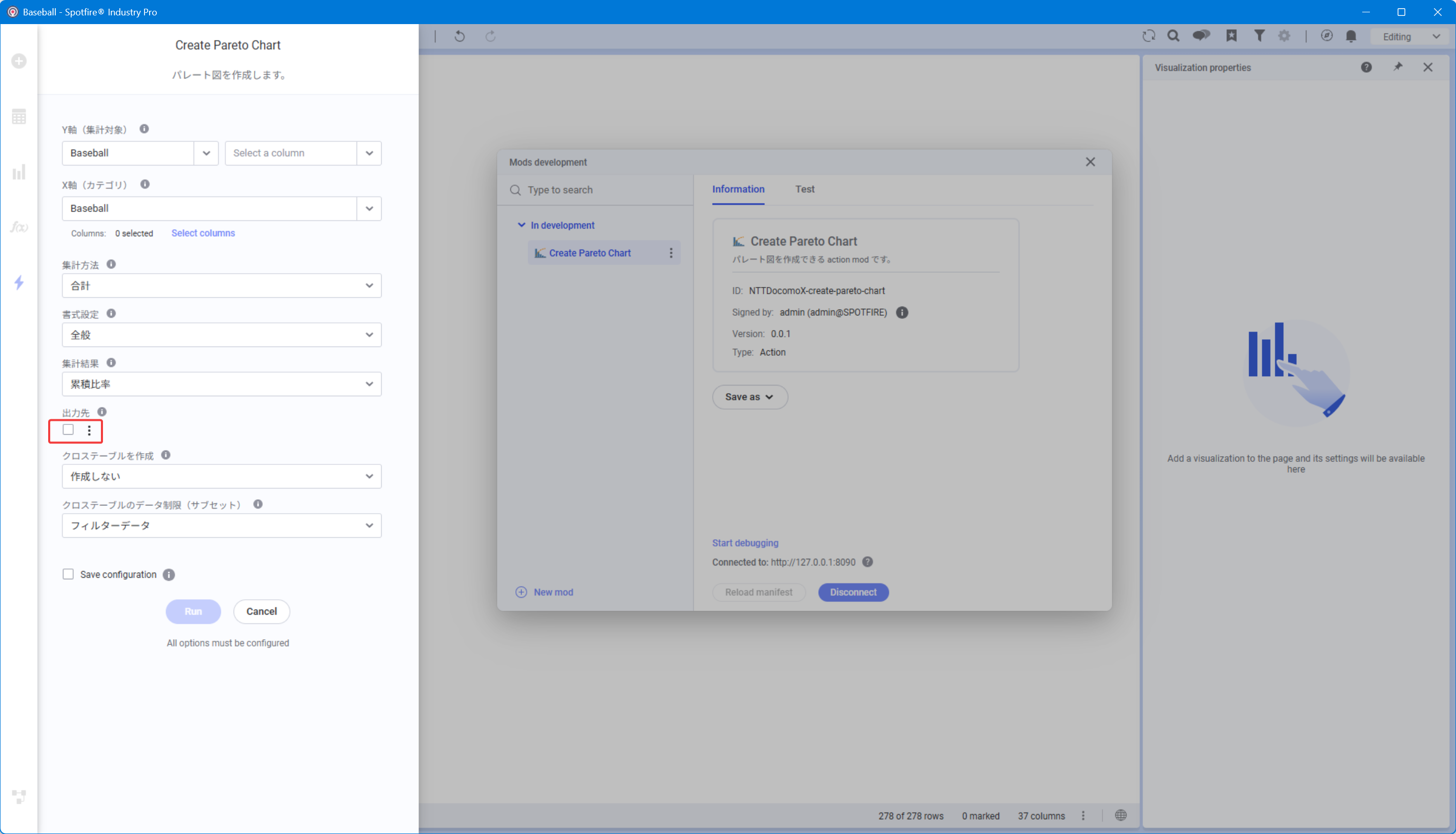1456x834 pixels.
Task: Click the New mod link
Action: (545, 592)
